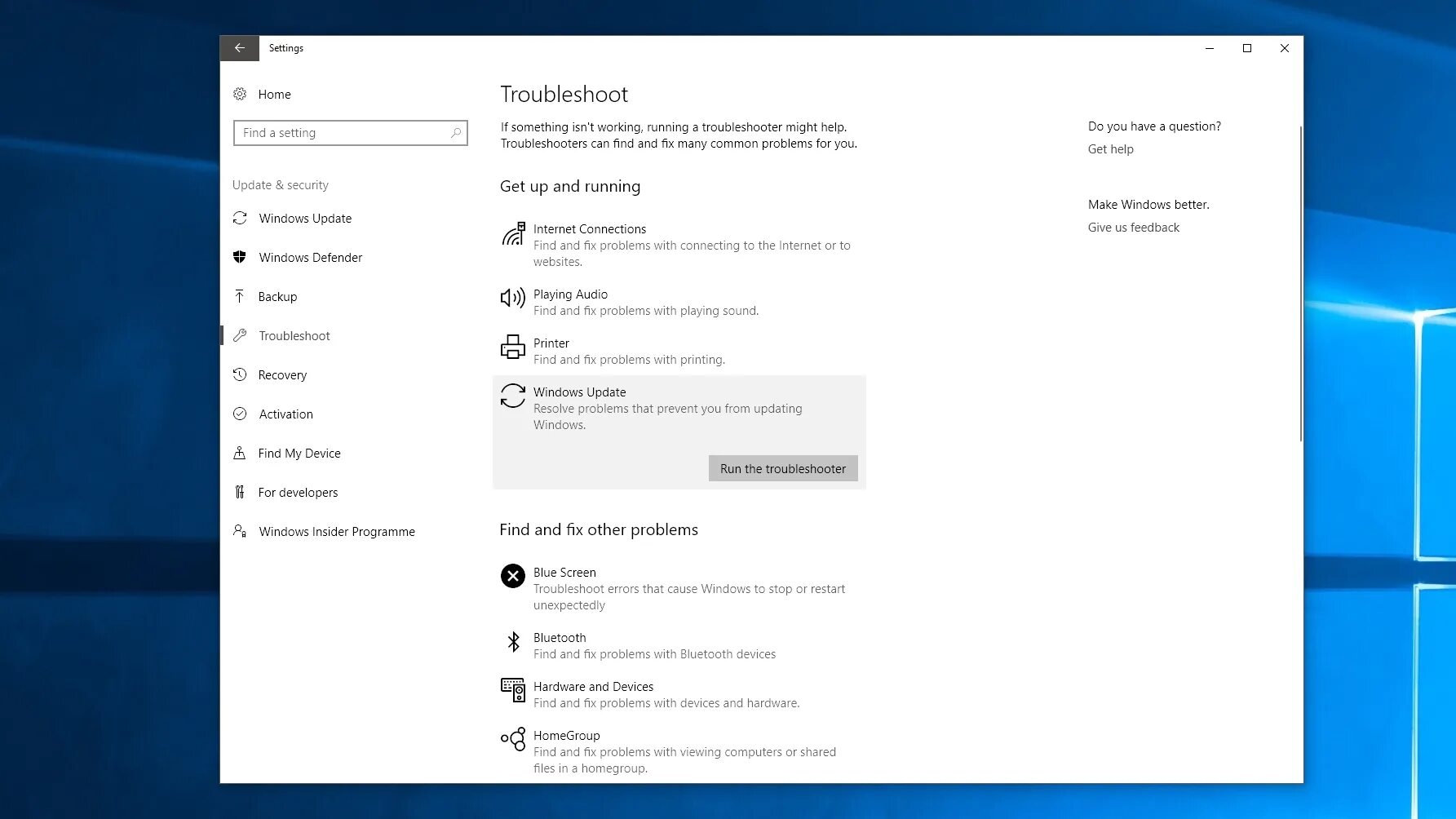Image resolution: width=1456 pixels, height=819 pixels.
Task: Select Find My Device option
Action: 299,454
